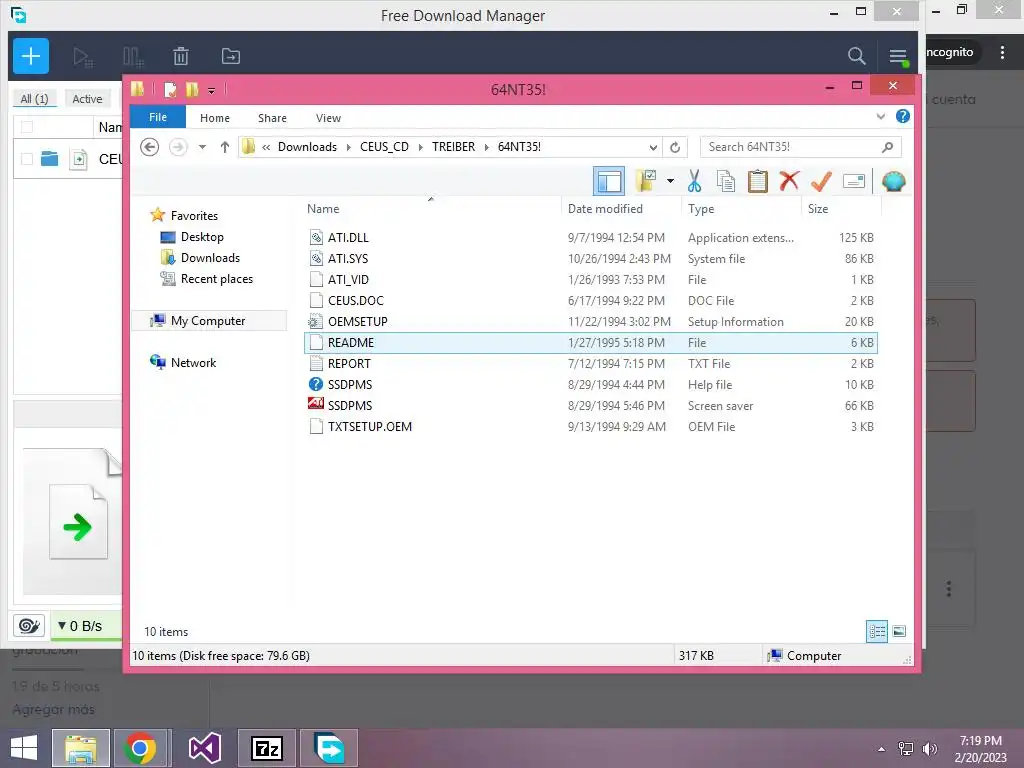Select the TXTSETUP.OEM file

[590, 426]
